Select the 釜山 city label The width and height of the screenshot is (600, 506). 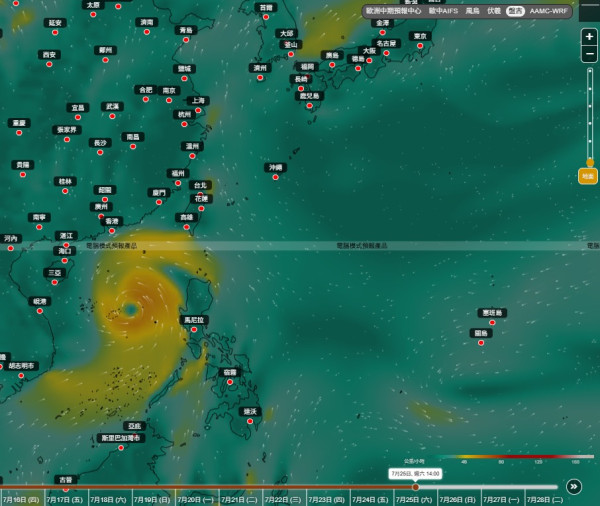pos(291,44)
